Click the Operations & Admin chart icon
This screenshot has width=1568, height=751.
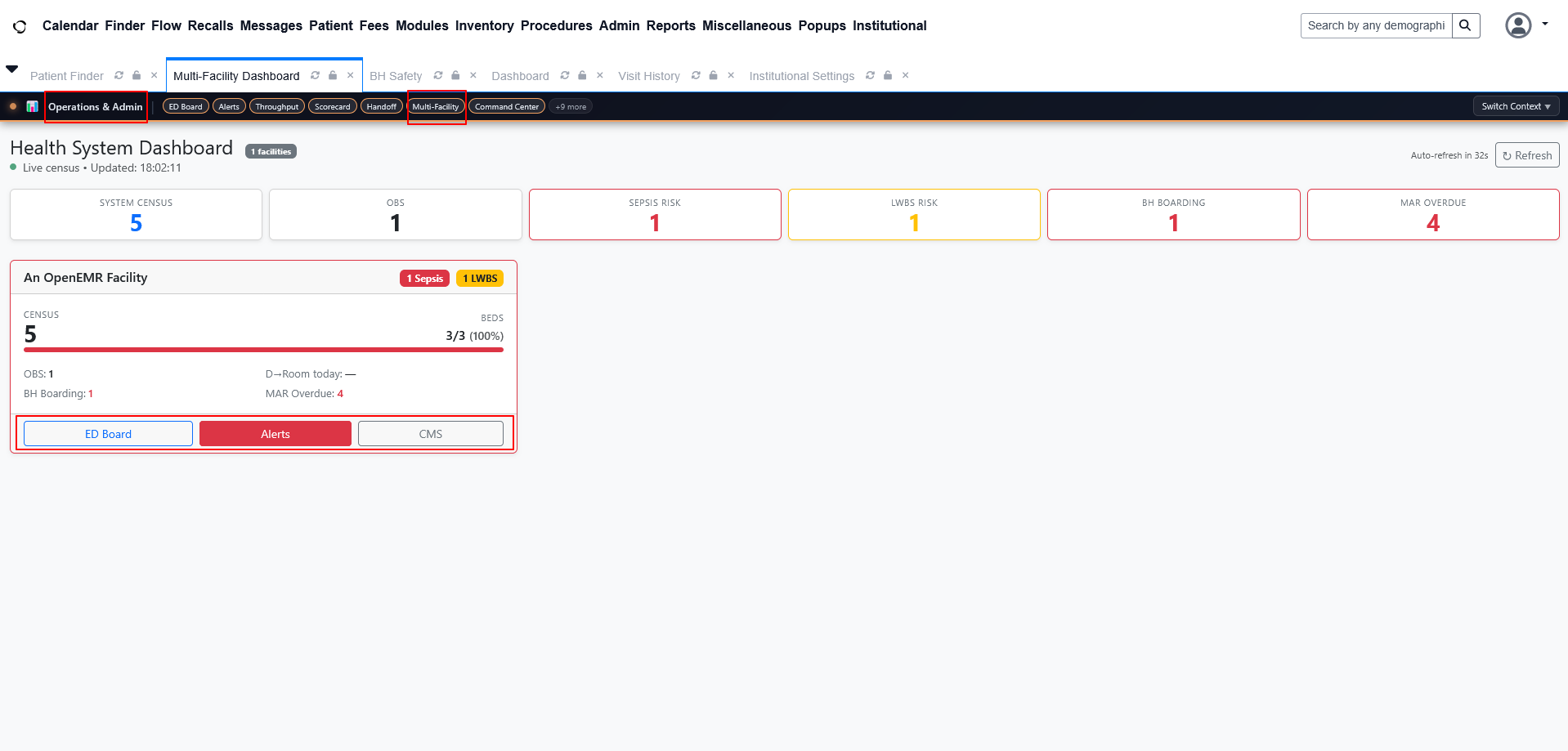(x=33, y=106)
